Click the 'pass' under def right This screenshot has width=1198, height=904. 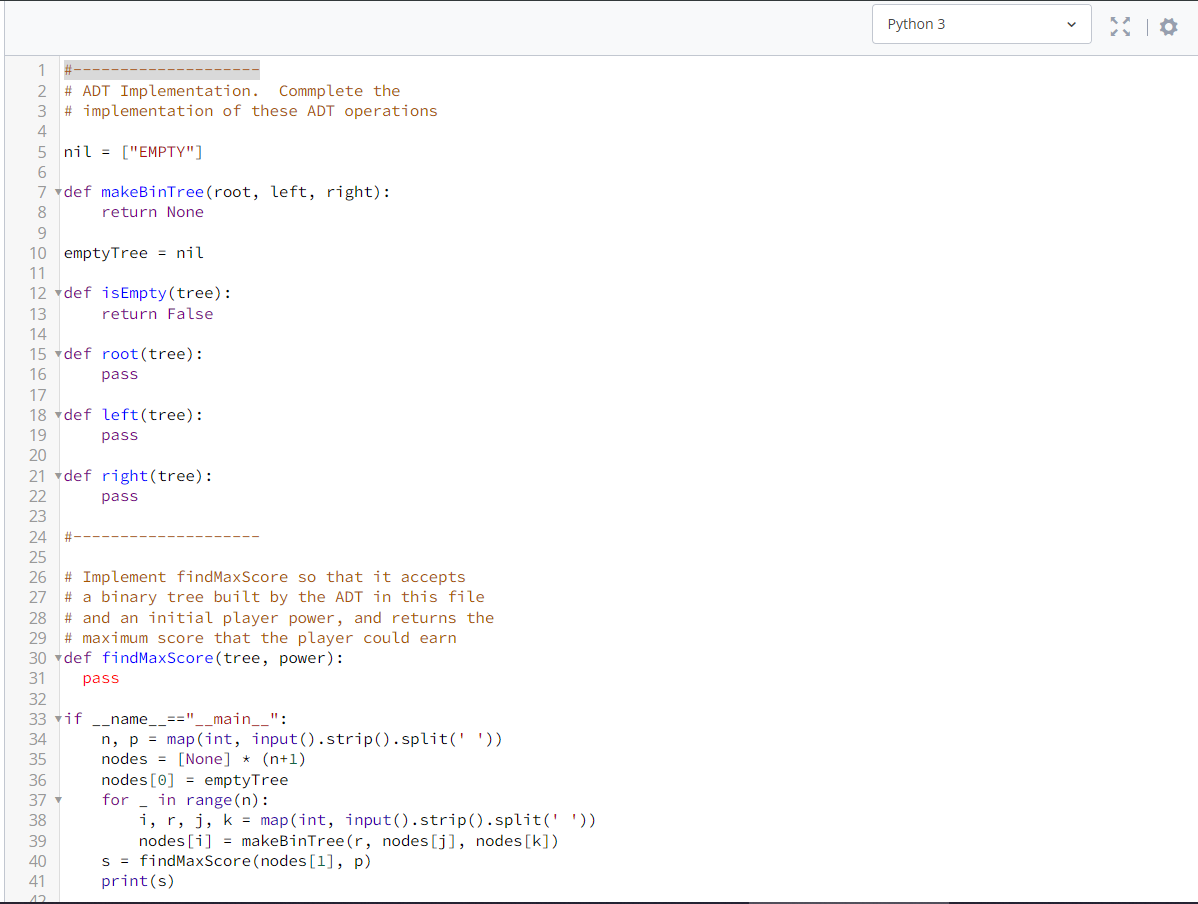tap(120, 497)
